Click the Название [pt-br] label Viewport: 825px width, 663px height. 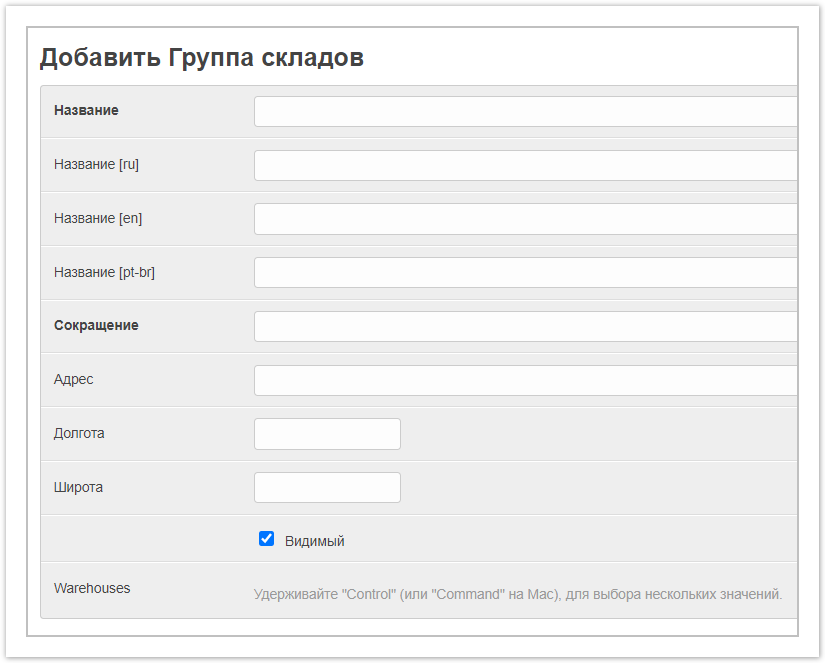pos(104,272)
